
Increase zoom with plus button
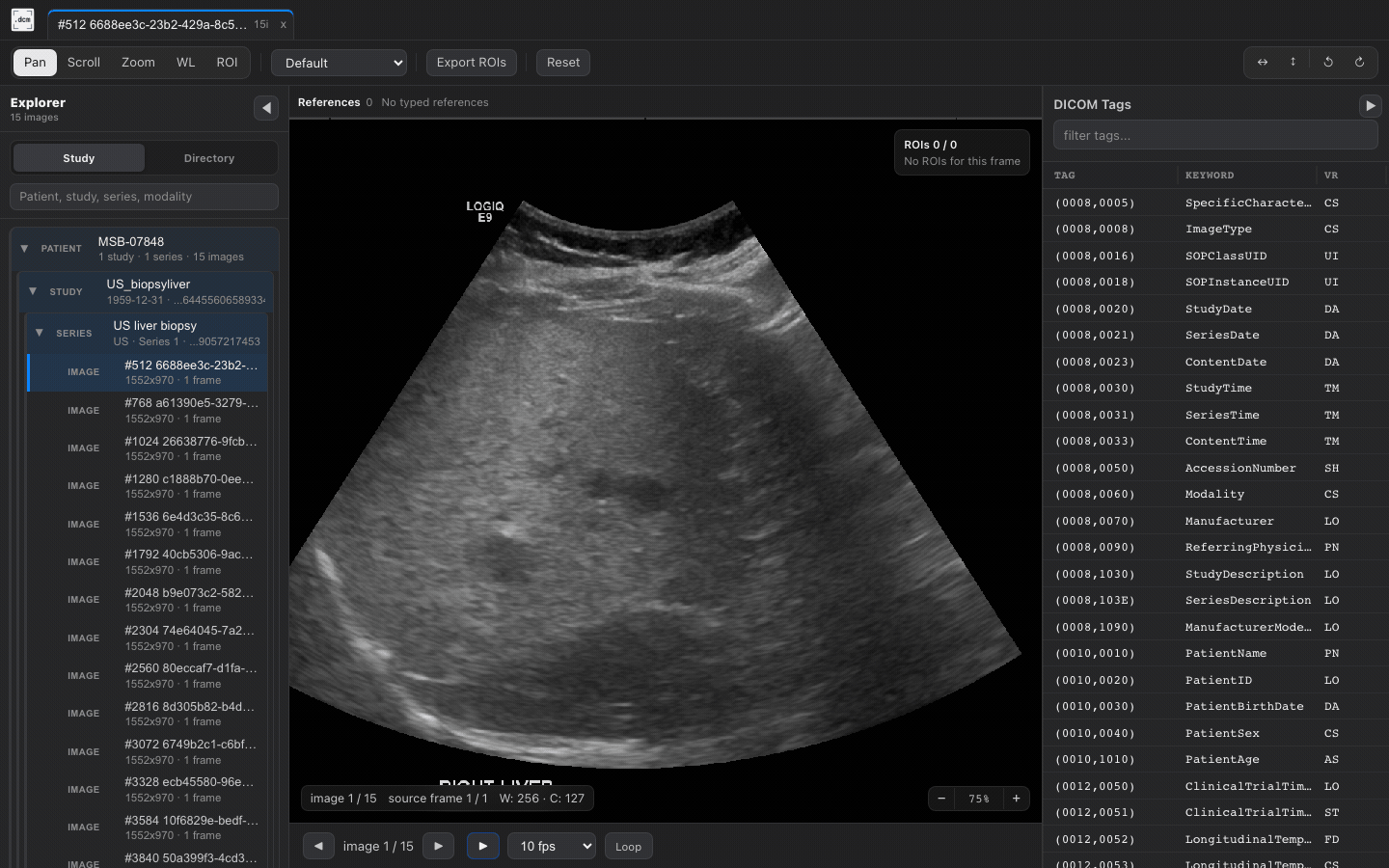[x=1017, y=799]
